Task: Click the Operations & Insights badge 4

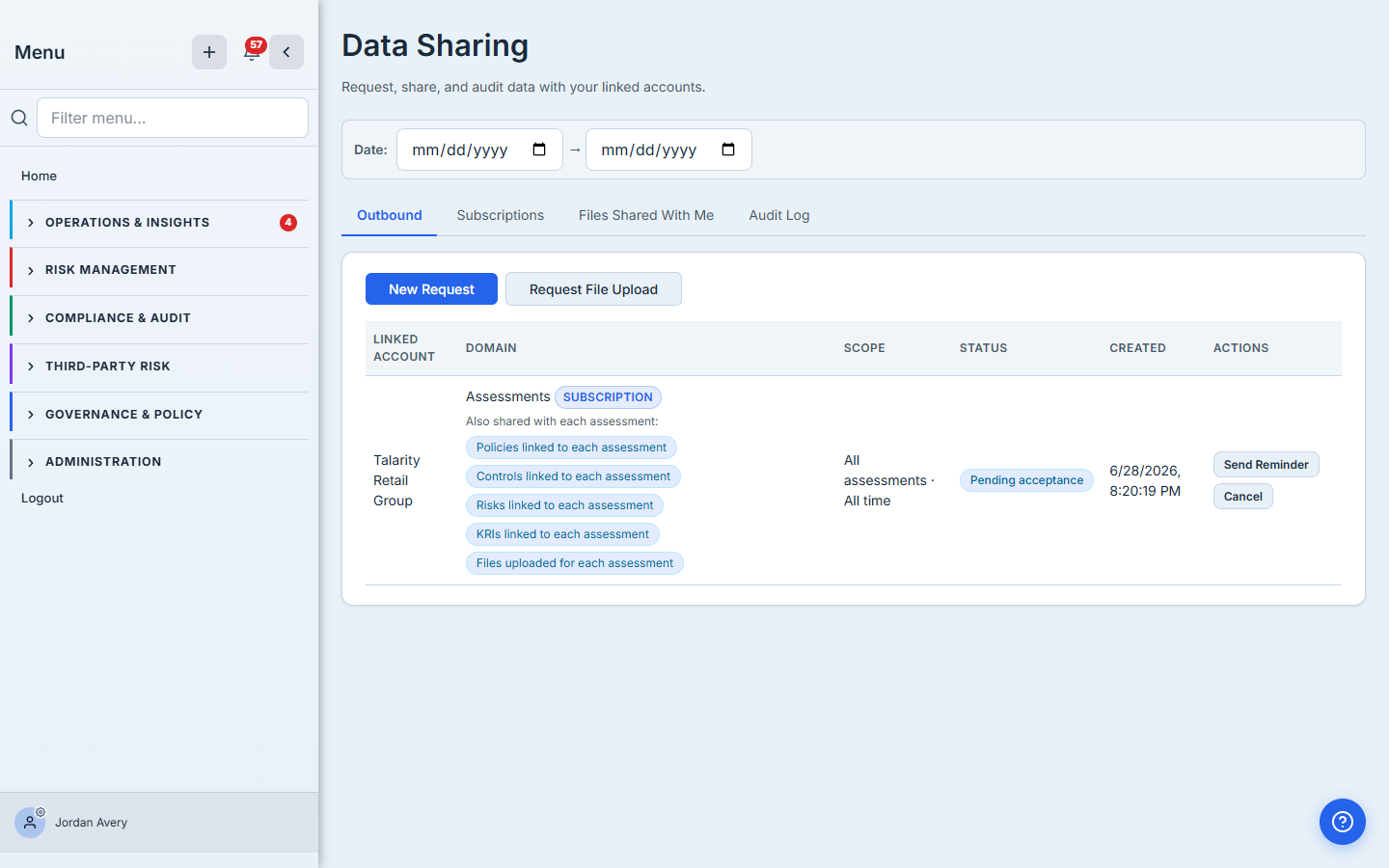Action: pyautogui.click(x=288, y=223)
